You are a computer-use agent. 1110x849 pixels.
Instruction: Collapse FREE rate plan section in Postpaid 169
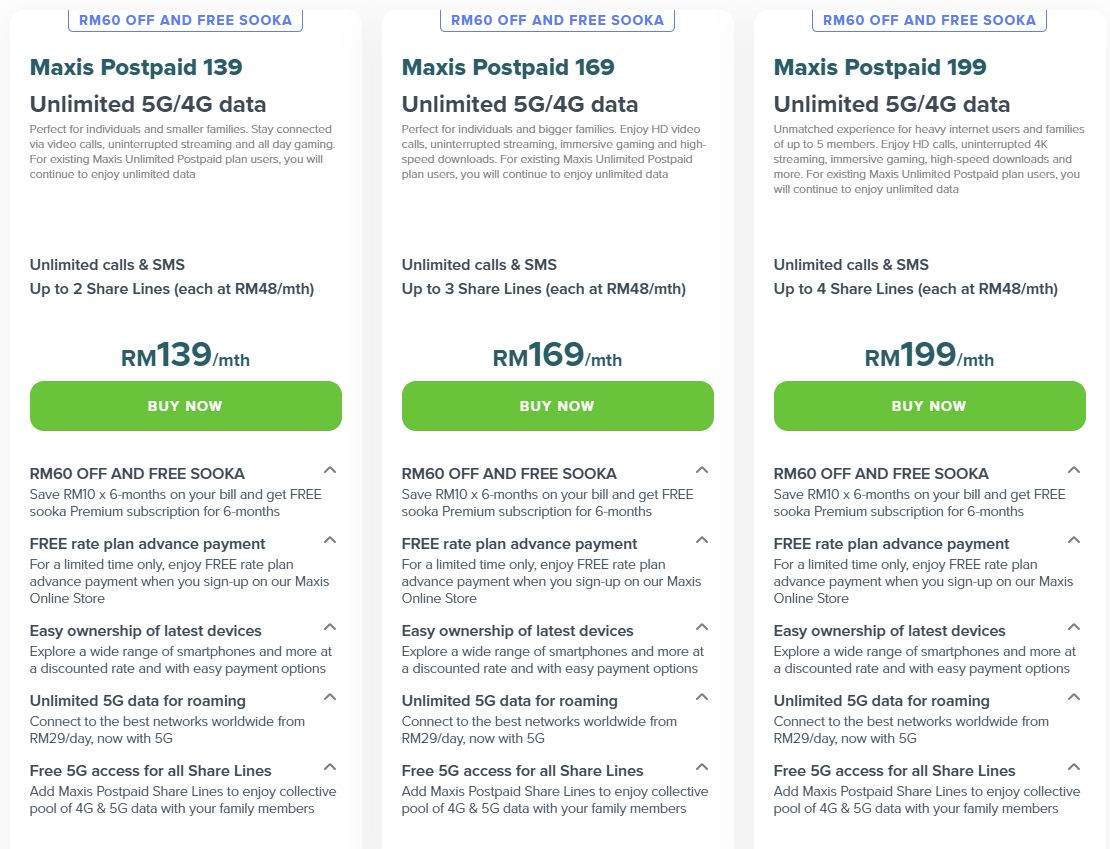[702, 540]
